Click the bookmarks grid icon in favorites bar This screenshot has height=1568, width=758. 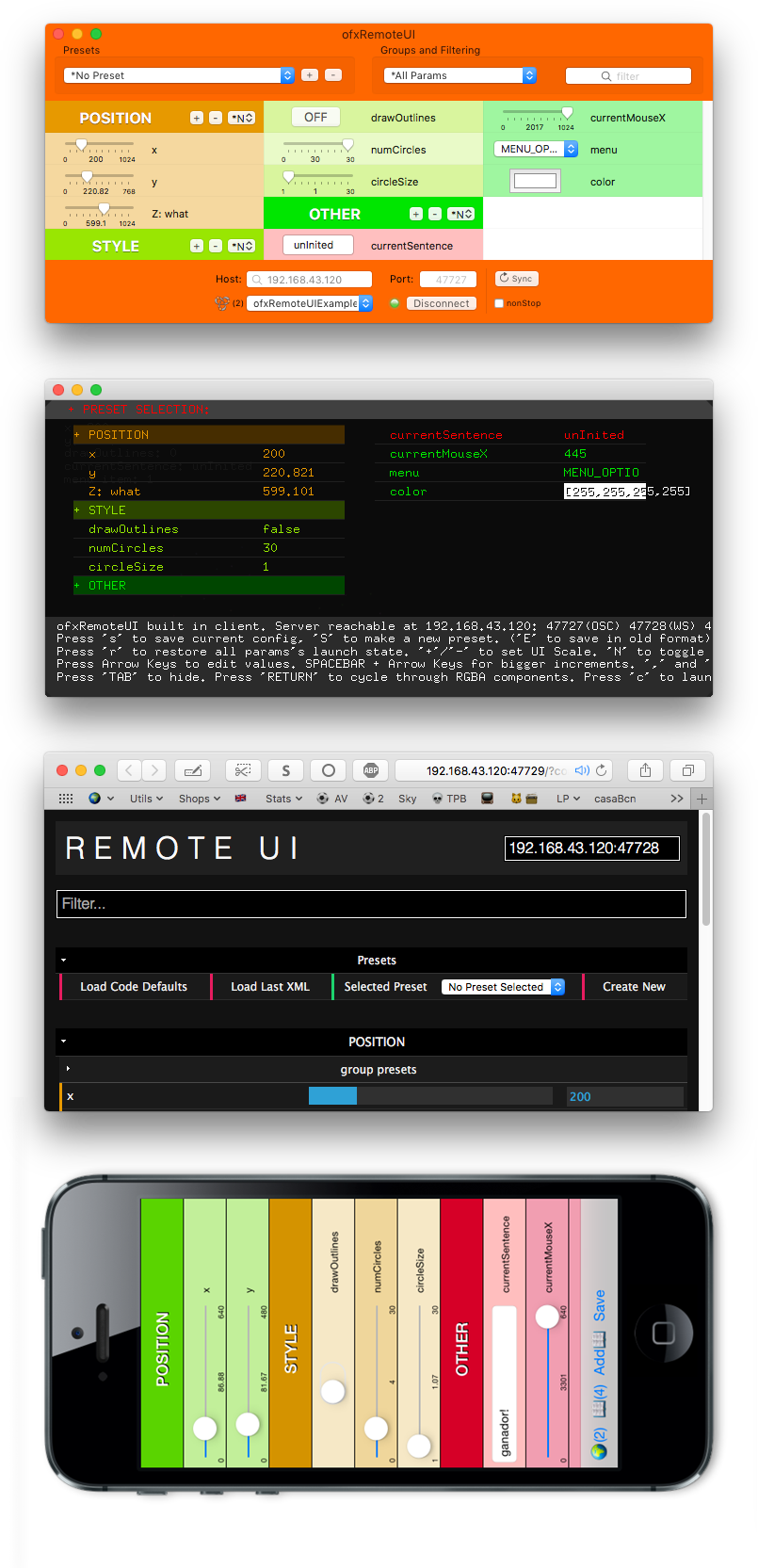pos(66,798)
